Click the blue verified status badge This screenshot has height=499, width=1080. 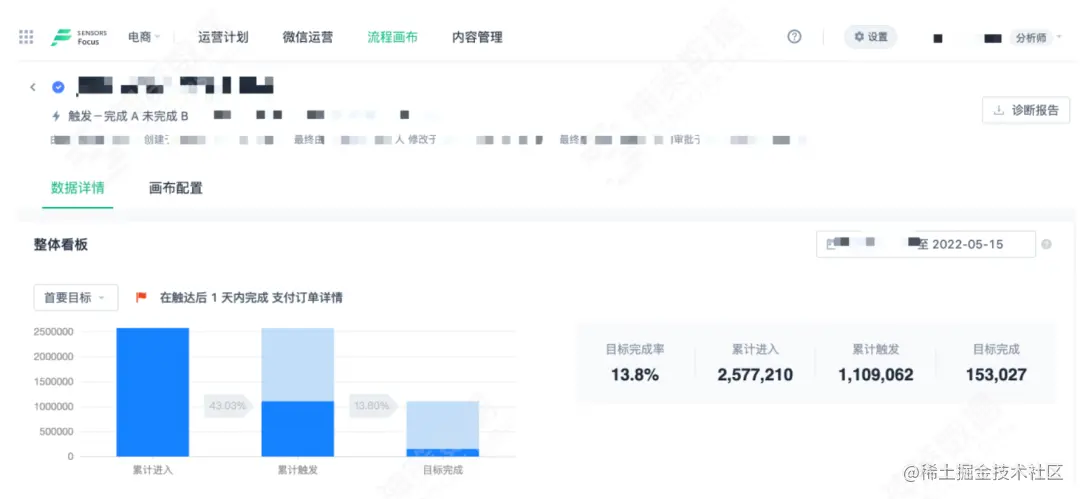pos(59,87)
